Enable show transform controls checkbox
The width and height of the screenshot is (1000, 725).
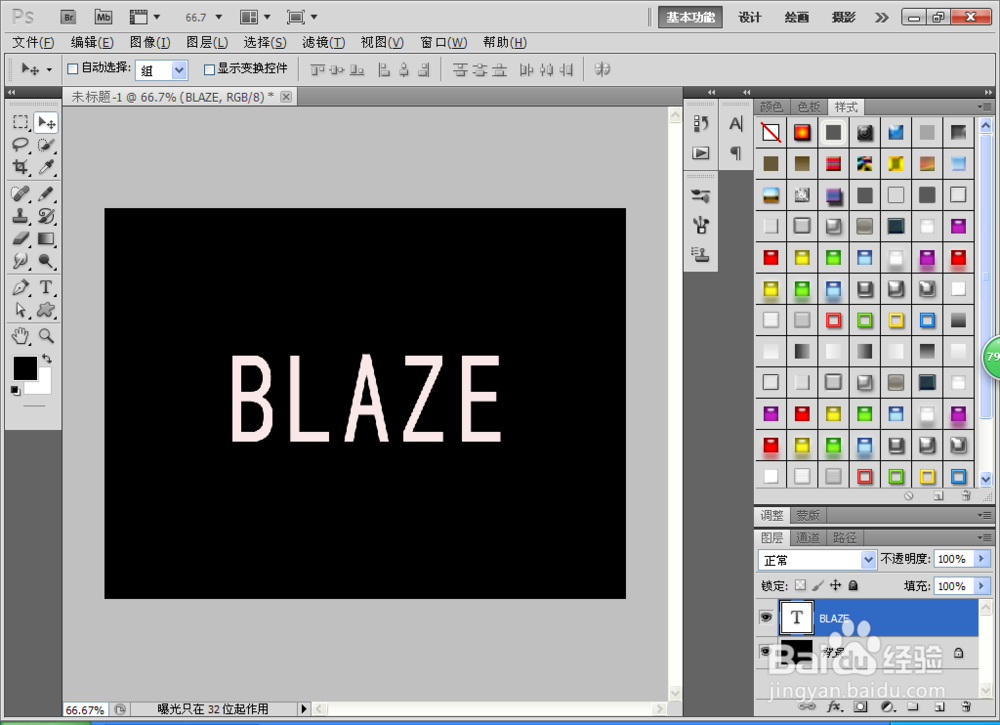[209, 69]
